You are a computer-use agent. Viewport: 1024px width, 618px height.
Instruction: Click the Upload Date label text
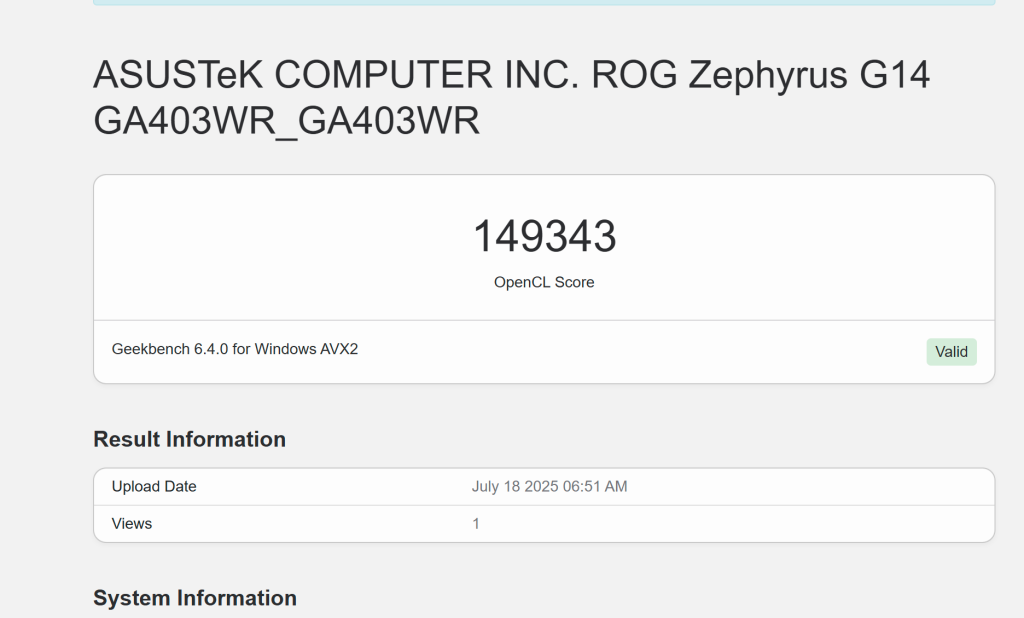tap(154, 487)
